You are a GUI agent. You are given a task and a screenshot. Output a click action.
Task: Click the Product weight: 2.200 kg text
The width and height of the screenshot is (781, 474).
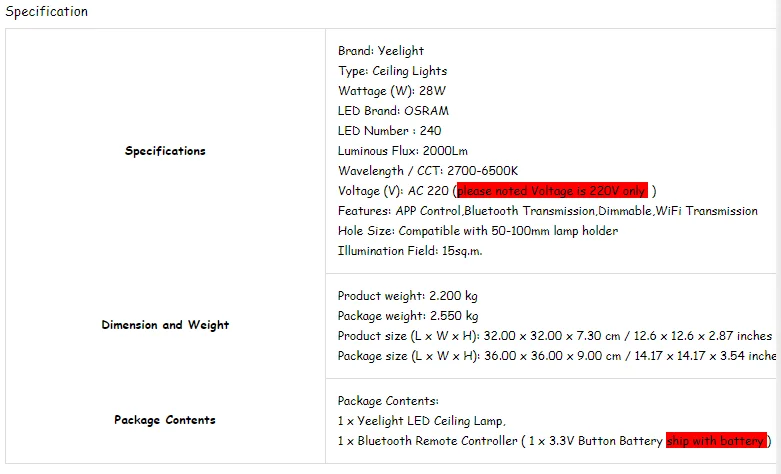[407, 296]
